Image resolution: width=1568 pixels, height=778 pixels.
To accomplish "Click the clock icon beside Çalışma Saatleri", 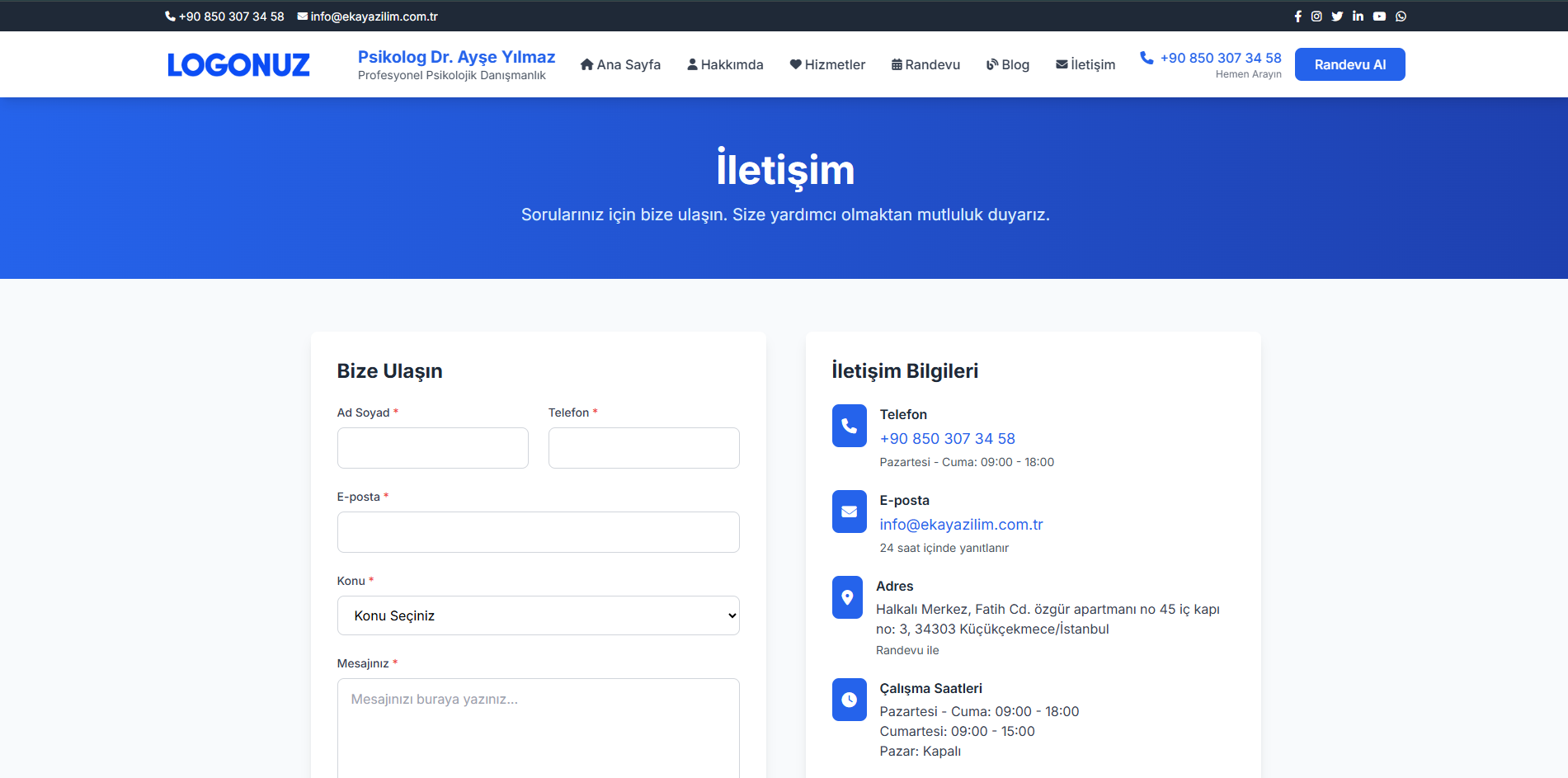I will [x=849, y=700].
